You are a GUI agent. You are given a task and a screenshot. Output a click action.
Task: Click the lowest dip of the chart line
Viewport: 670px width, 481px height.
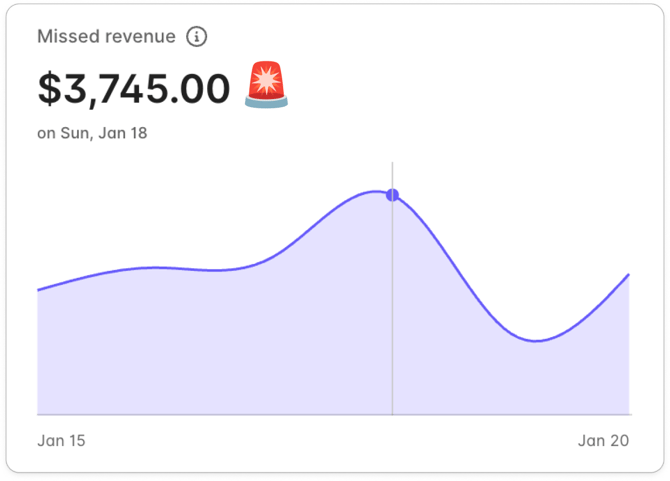[x=538, y=341]
